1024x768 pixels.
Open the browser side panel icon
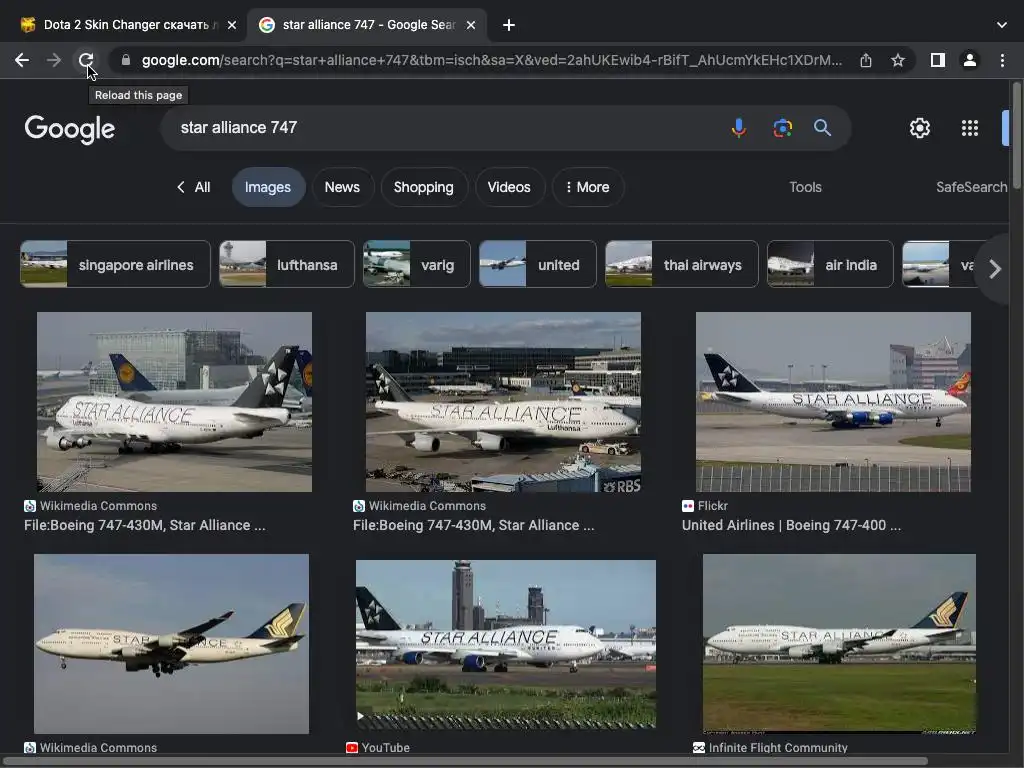click(x=938, y=60)
